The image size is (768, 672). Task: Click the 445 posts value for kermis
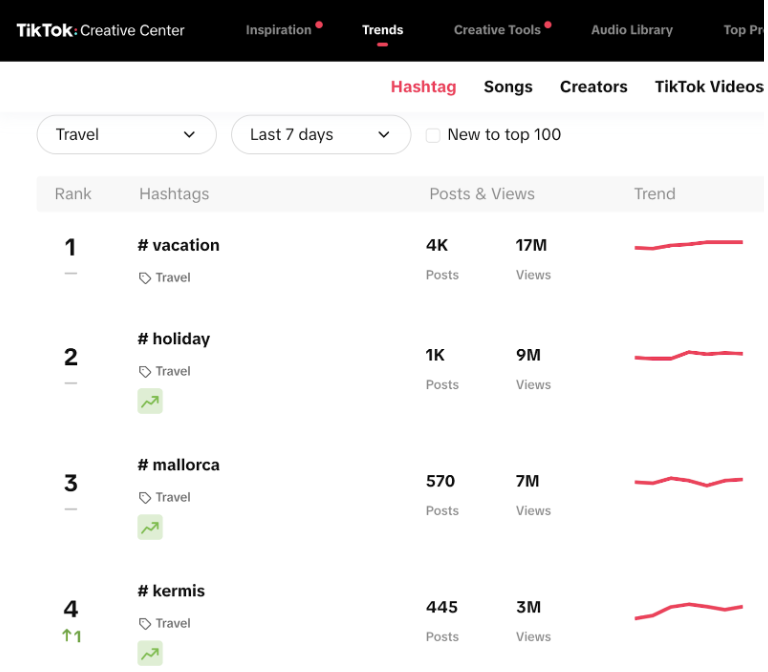click(442, 607)
